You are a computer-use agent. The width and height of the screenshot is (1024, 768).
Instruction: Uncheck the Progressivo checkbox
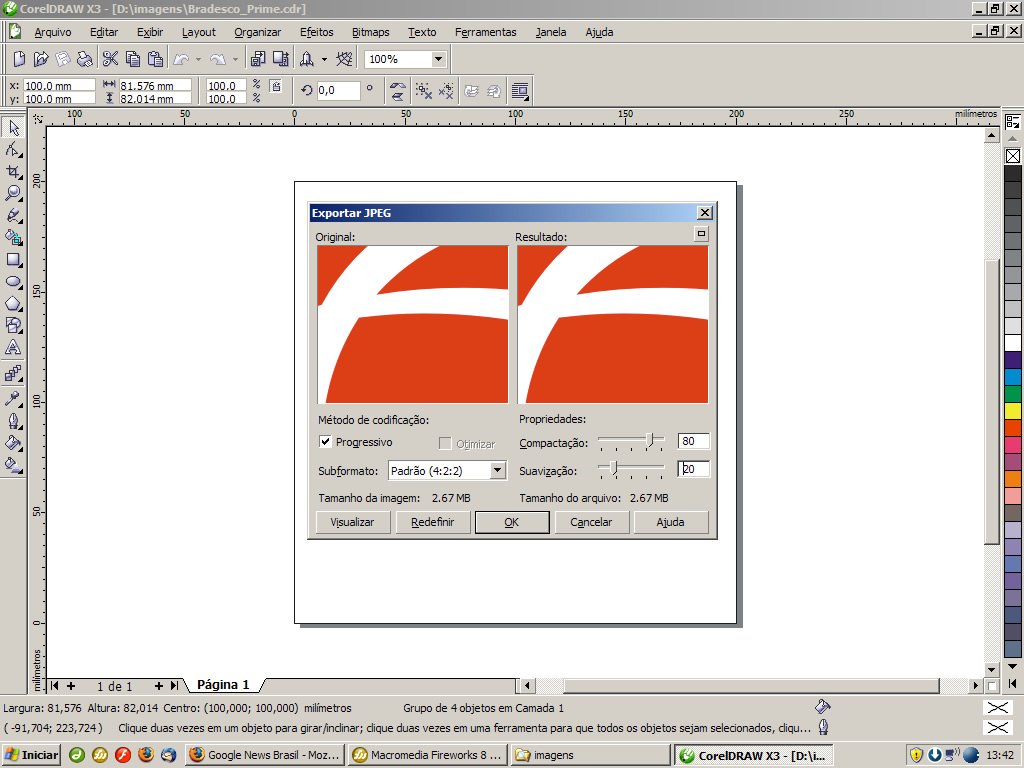325,441
